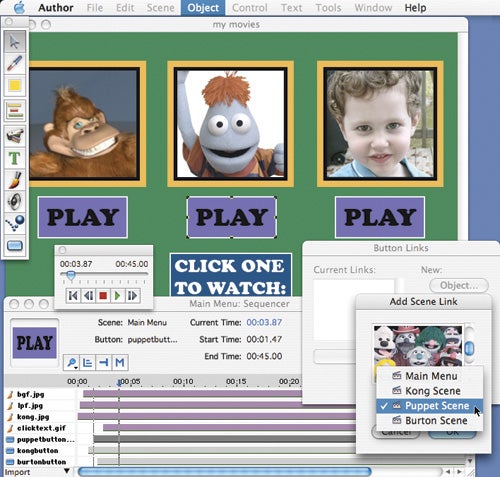500x477 pixels.
Task: Select the speaker sound tool
Action: click(15, 201)
